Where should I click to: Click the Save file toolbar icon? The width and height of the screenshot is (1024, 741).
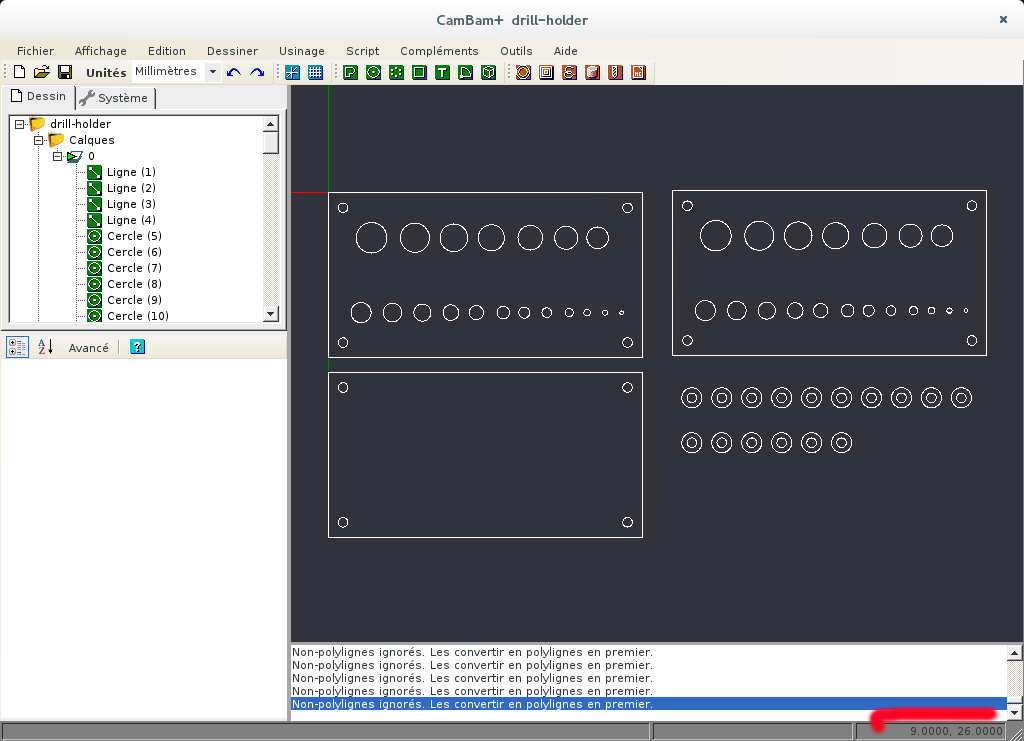tap(65, 72)
